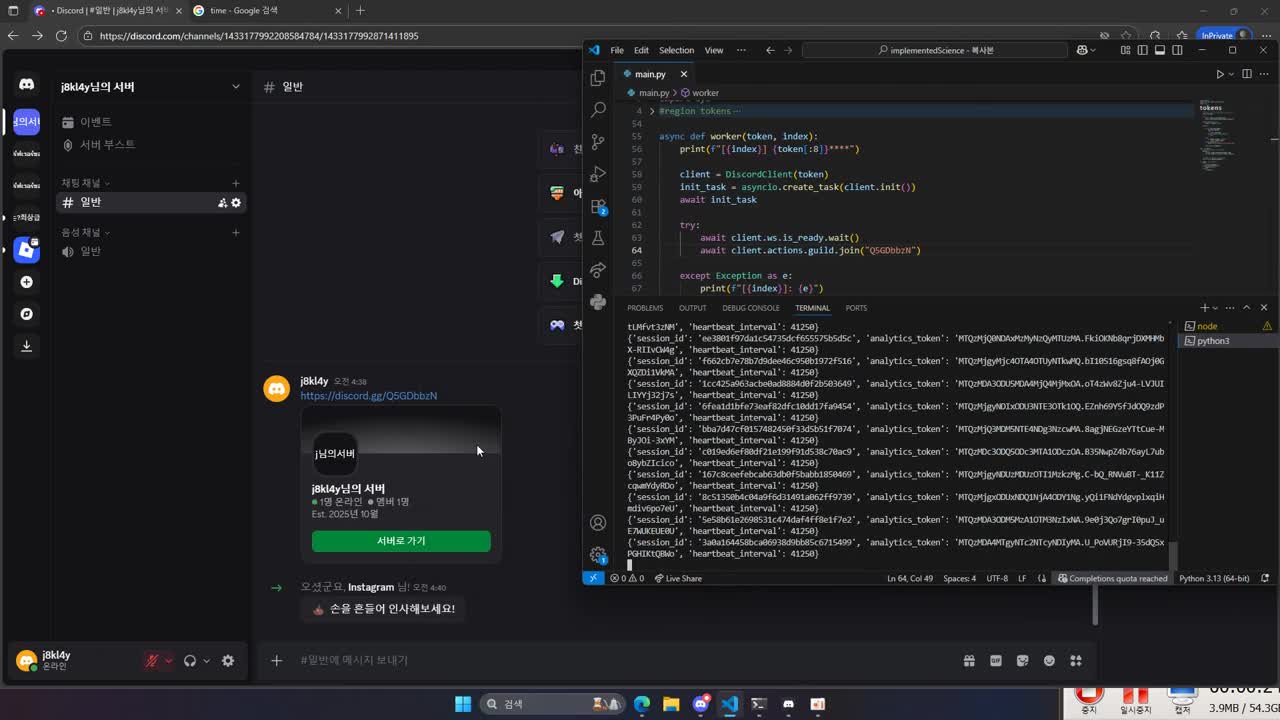
Task: Select the Roblox server icon in sidebar
Action: click(x=27, y=250)
